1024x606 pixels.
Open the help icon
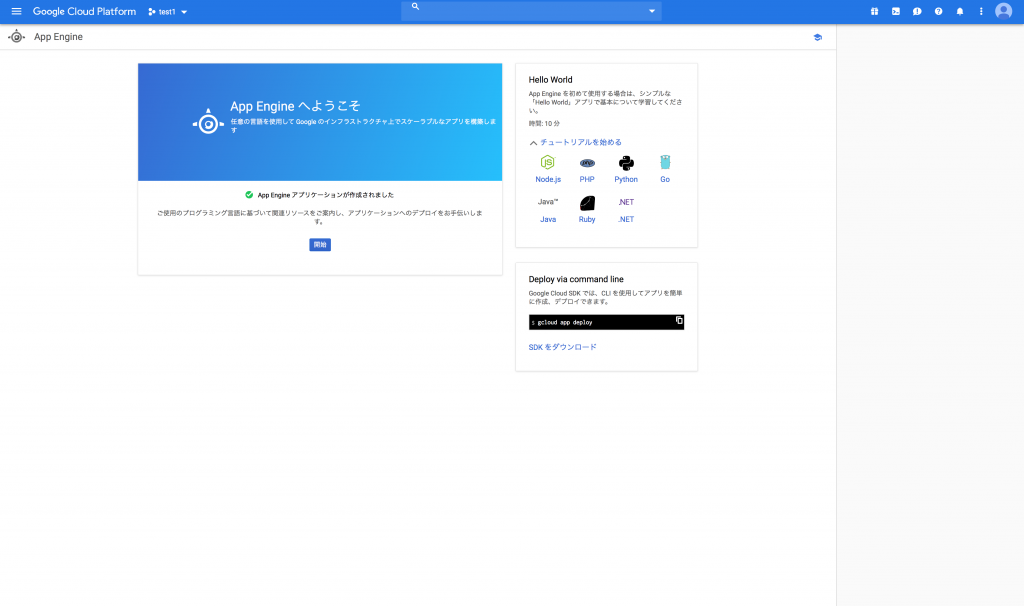click(x=939, y=11)
